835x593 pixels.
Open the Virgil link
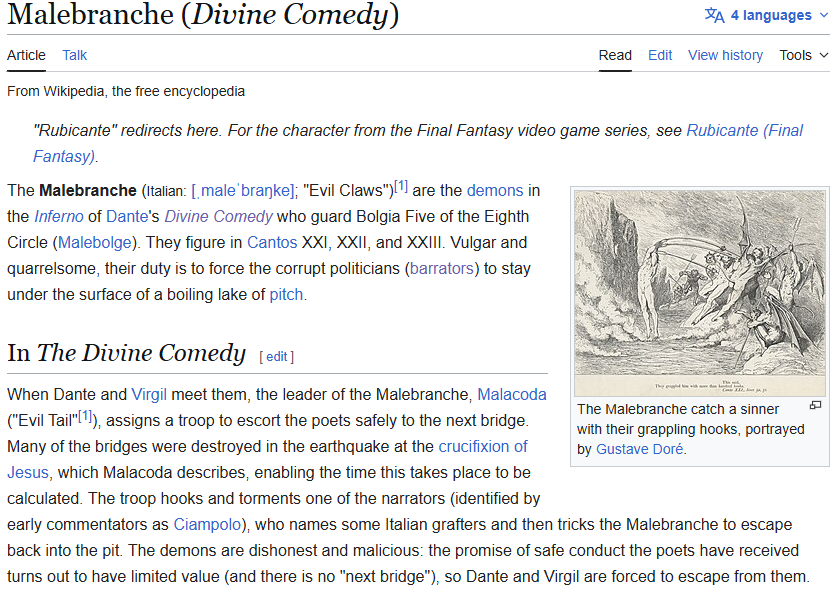[149, 394]
